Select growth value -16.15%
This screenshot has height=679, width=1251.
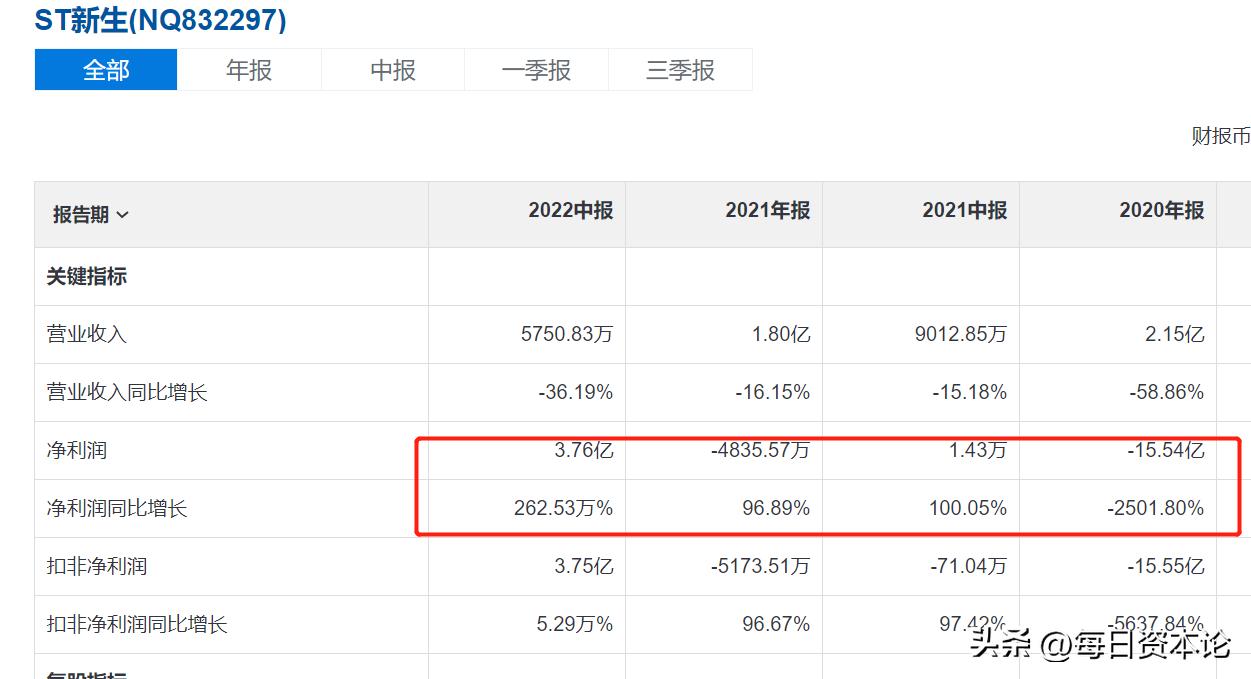pos(772,393)
